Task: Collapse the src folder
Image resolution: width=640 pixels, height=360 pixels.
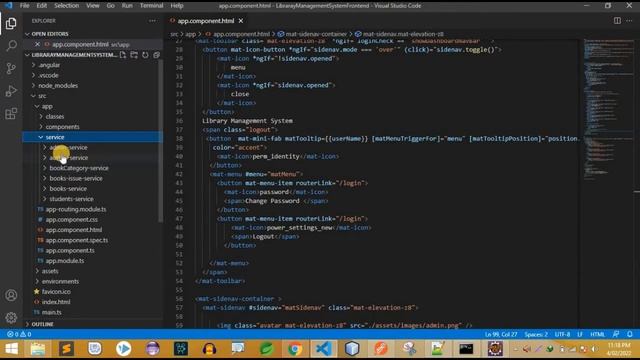Action: (x=42, y=96)
